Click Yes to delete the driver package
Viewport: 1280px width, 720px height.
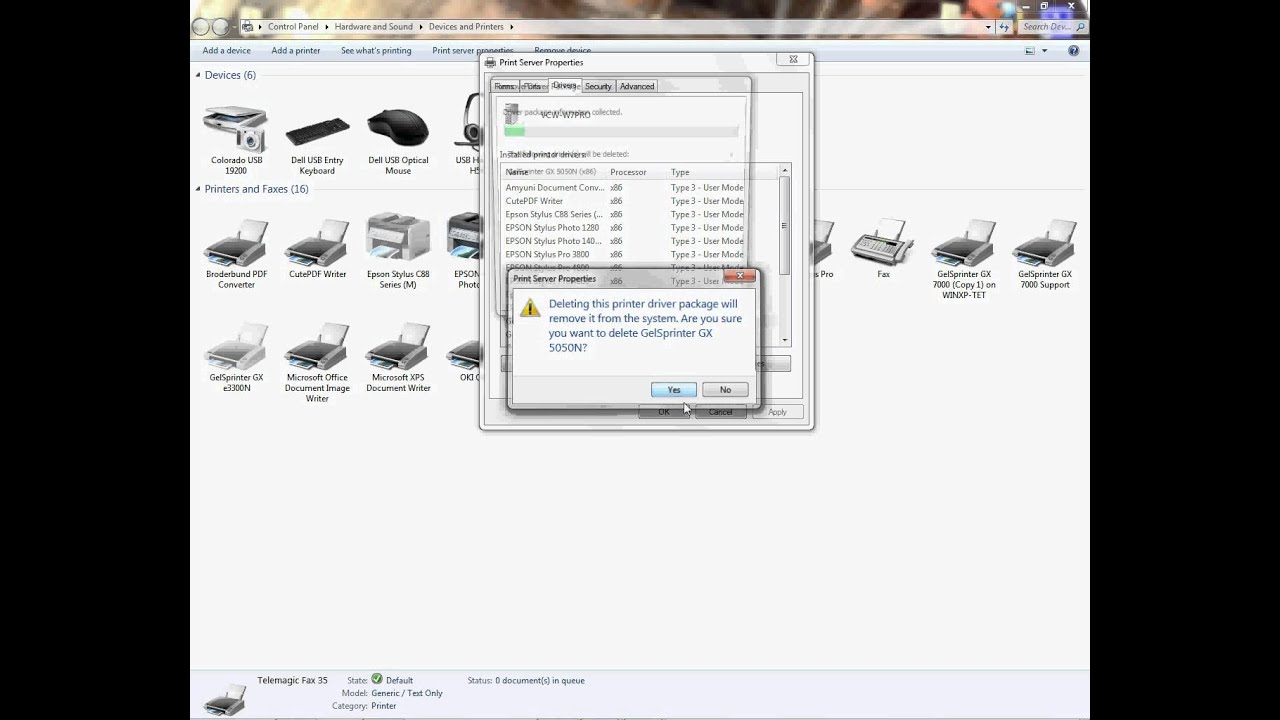[673, 390]
